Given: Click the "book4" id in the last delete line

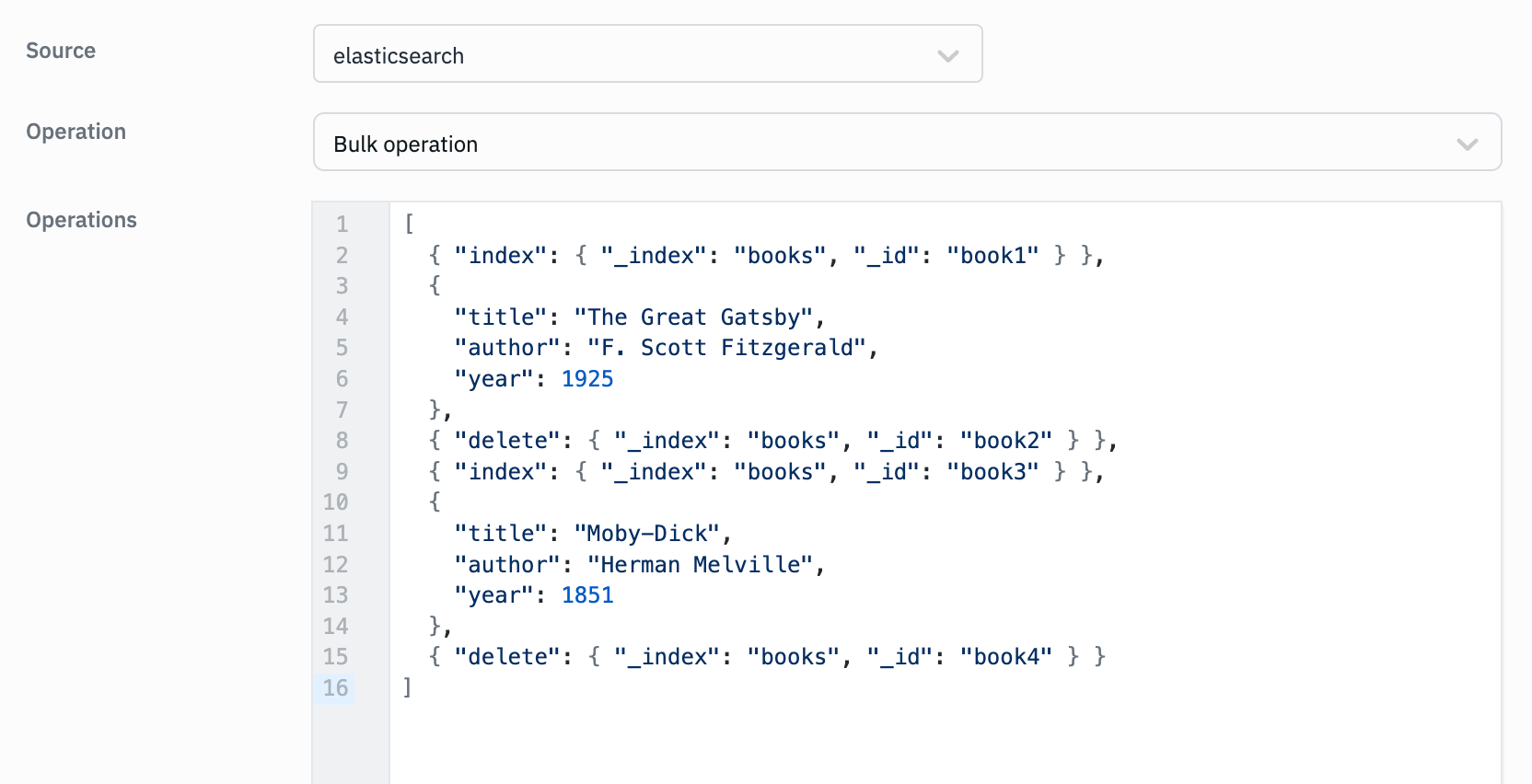Looking at the screenshot, I should 1006,657.
